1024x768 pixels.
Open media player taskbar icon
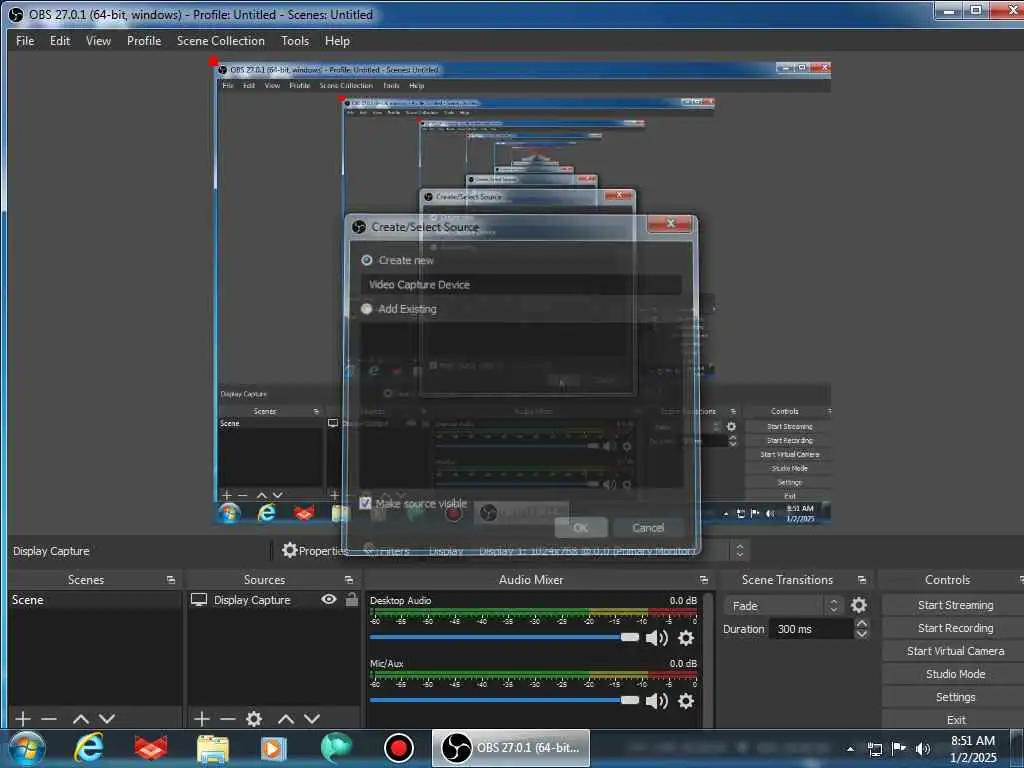274,749
